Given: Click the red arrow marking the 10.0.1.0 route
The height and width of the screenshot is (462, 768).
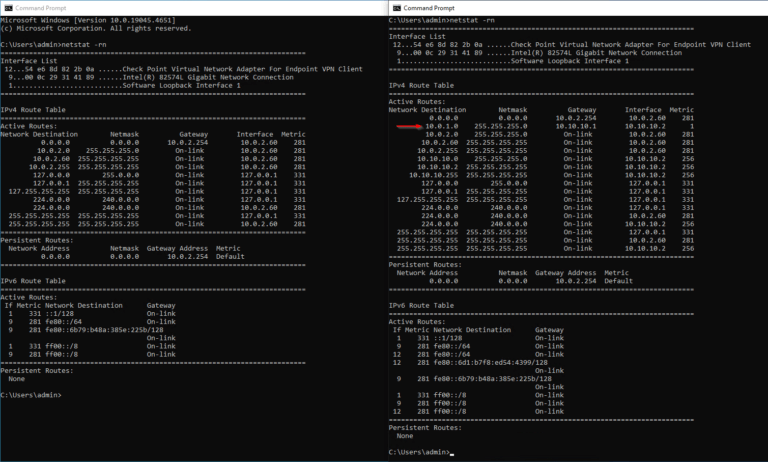Looking at the screenshot, I should [409, 127].
